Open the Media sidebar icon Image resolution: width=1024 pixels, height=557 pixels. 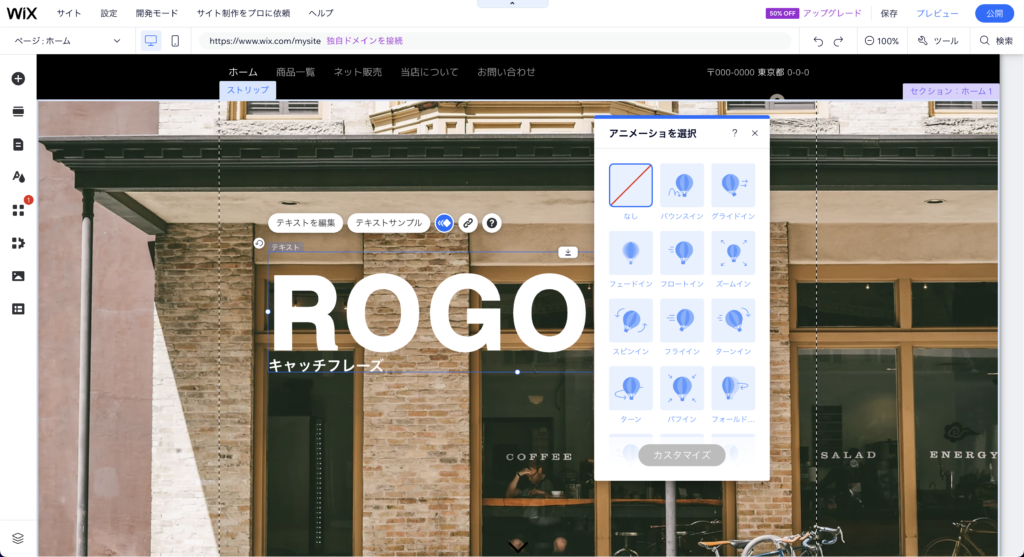18,276
